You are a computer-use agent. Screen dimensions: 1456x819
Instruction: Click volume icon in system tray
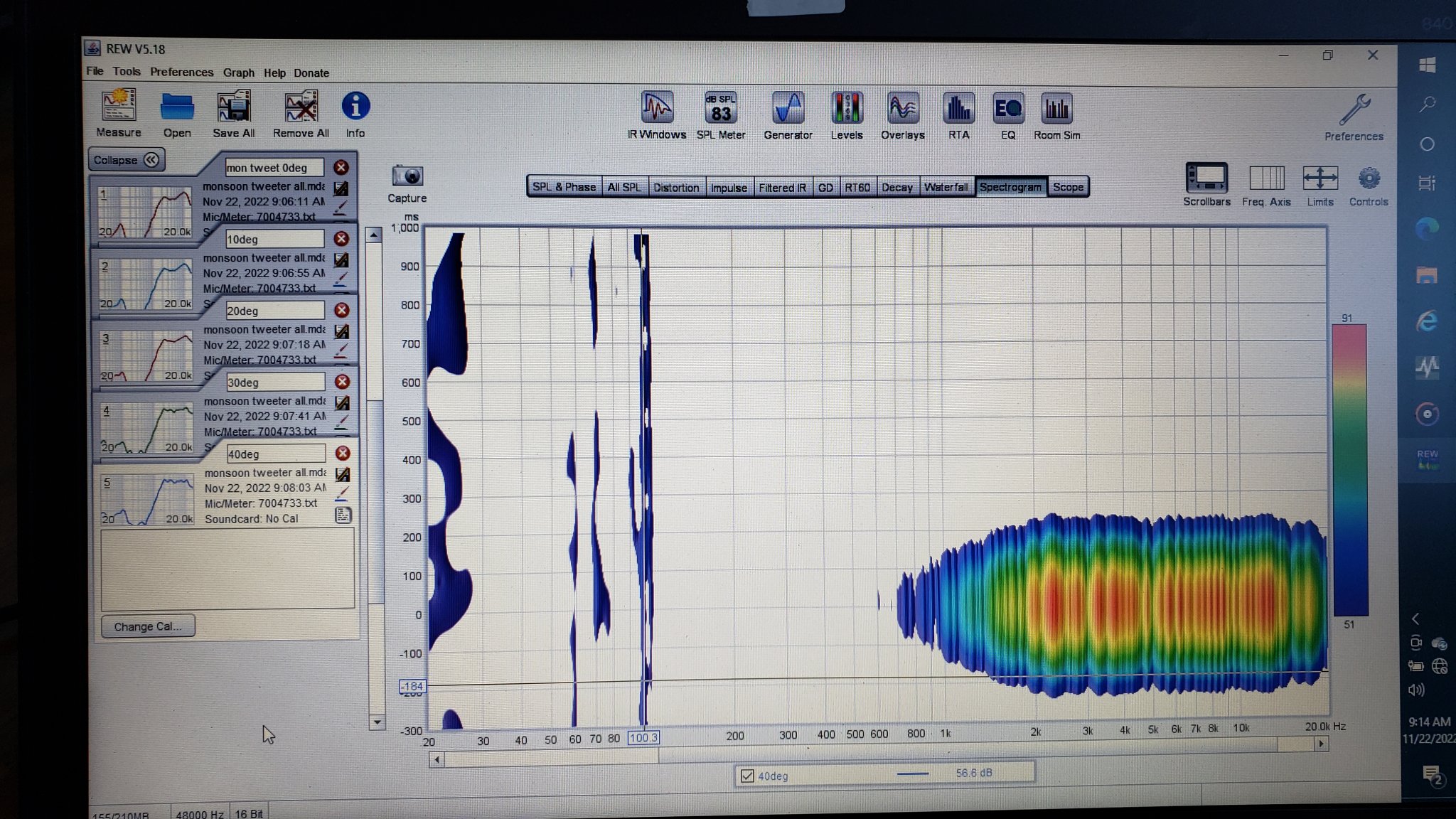pos(1415,690)
